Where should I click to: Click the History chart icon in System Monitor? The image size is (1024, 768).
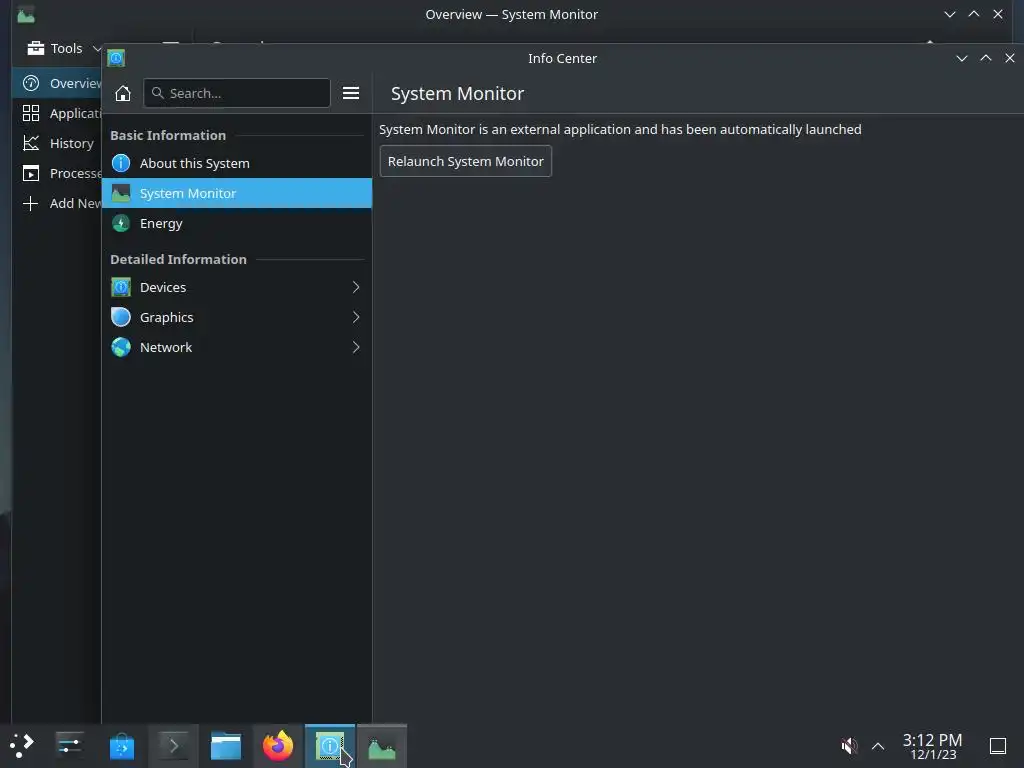(x=31, y=144)
